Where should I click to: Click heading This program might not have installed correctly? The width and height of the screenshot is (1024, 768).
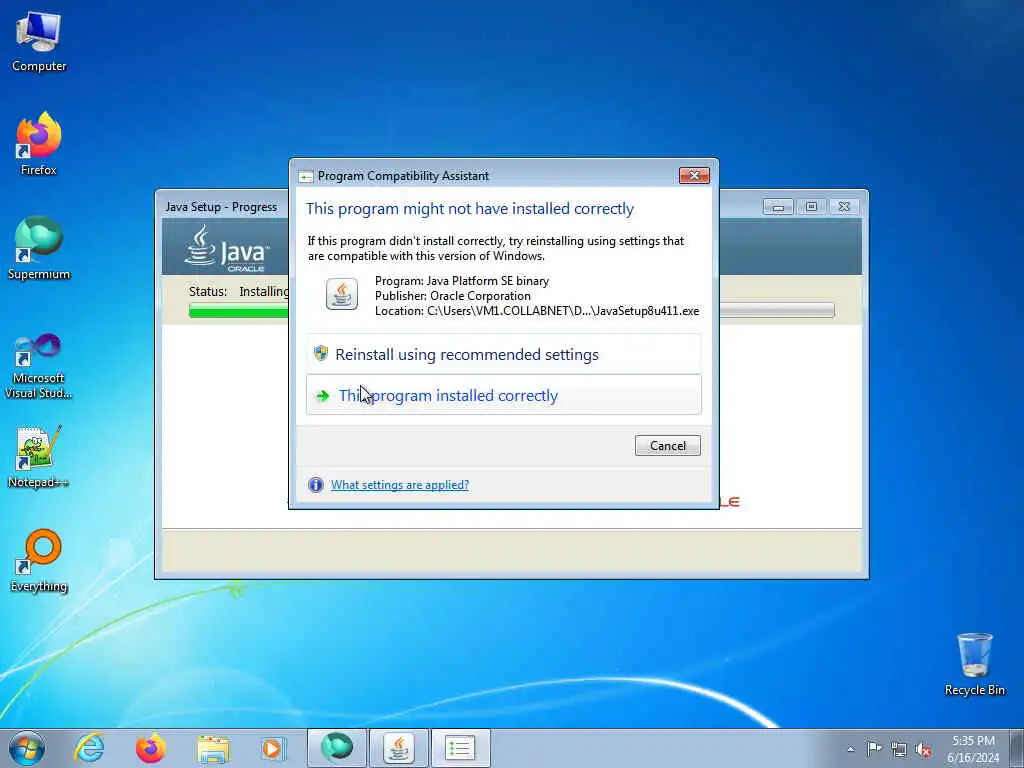[x=470, y=208]
